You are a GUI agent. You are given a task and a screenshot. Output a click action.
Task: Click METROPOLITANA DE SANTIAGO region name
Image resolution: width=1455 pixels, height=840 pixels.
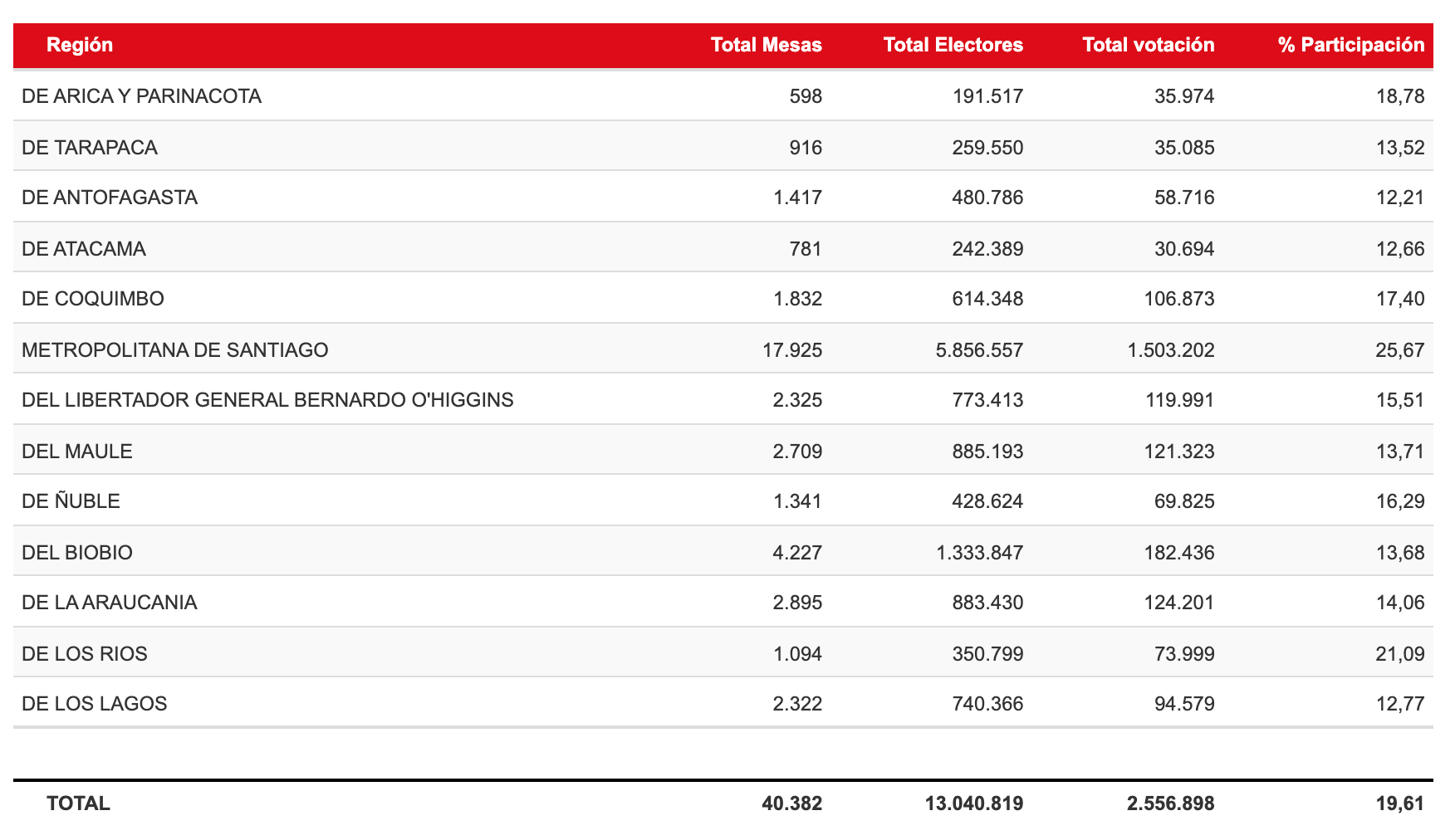pyautogui.click(x=175, y=350)
